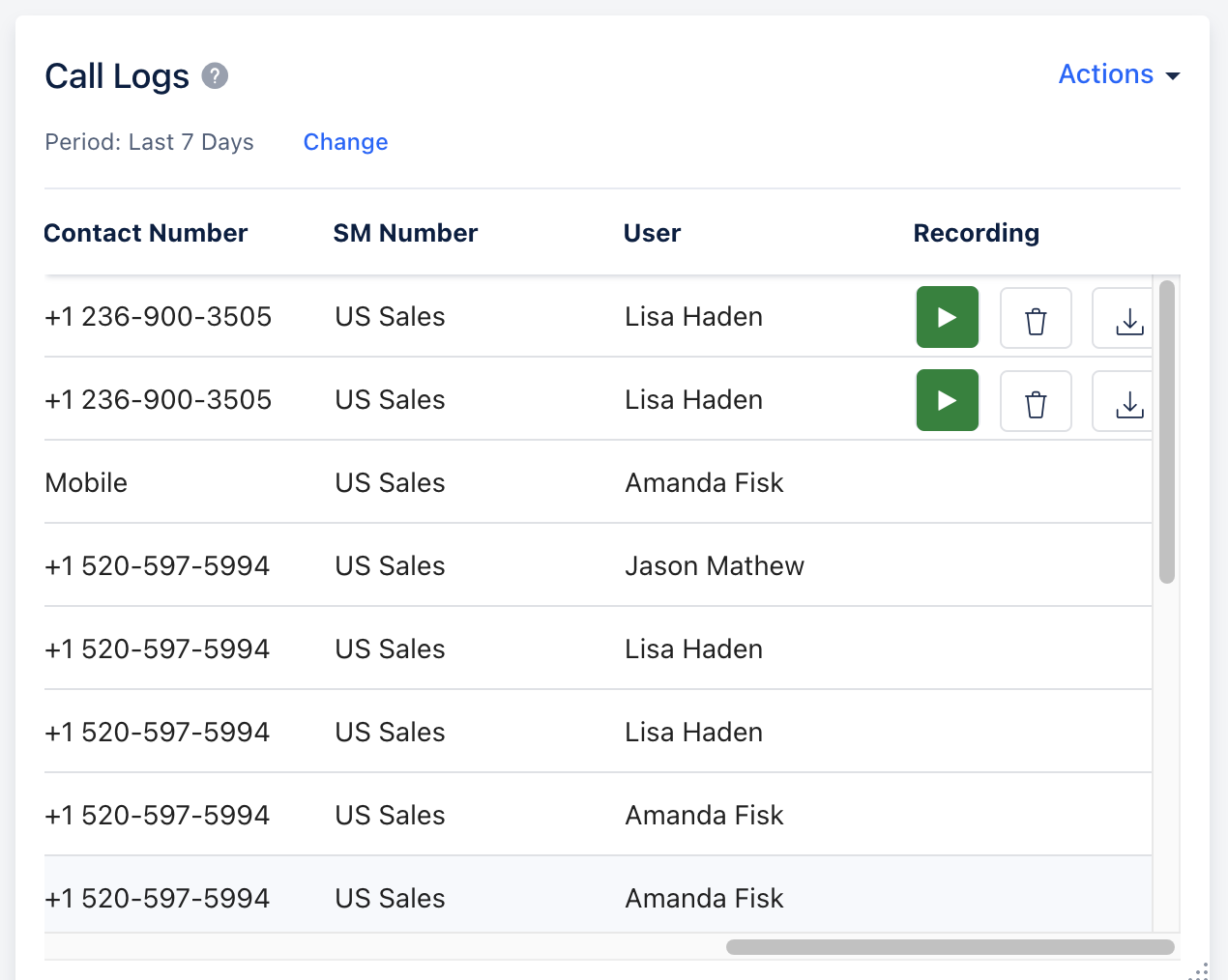Click the Period: Last 7 Days label
Image resolution: width=1228 pixels, height=980 pixels.
tap(149, 142)
